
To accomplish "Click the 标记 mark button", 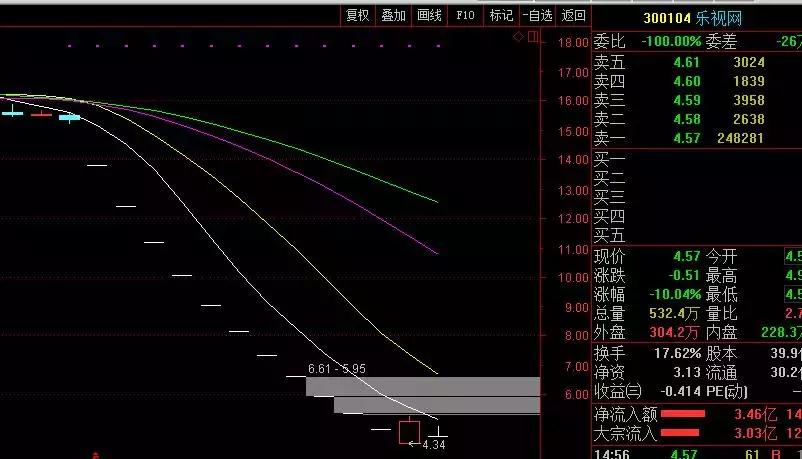I will (501, 15).
